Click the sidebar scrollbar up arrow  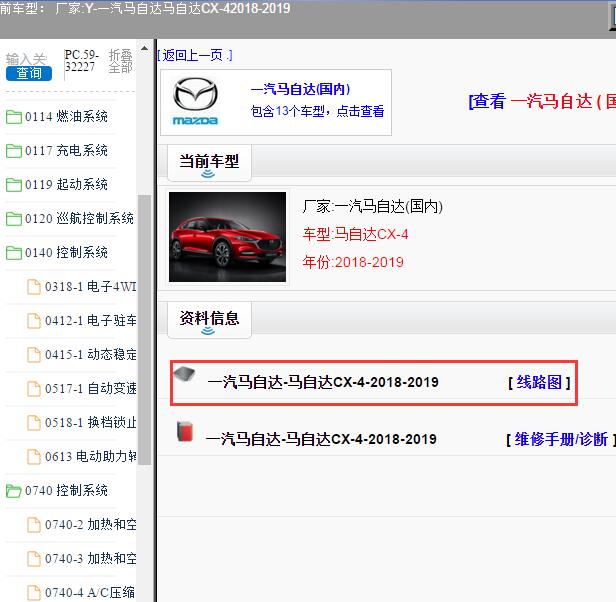click(x=144, y=48)
